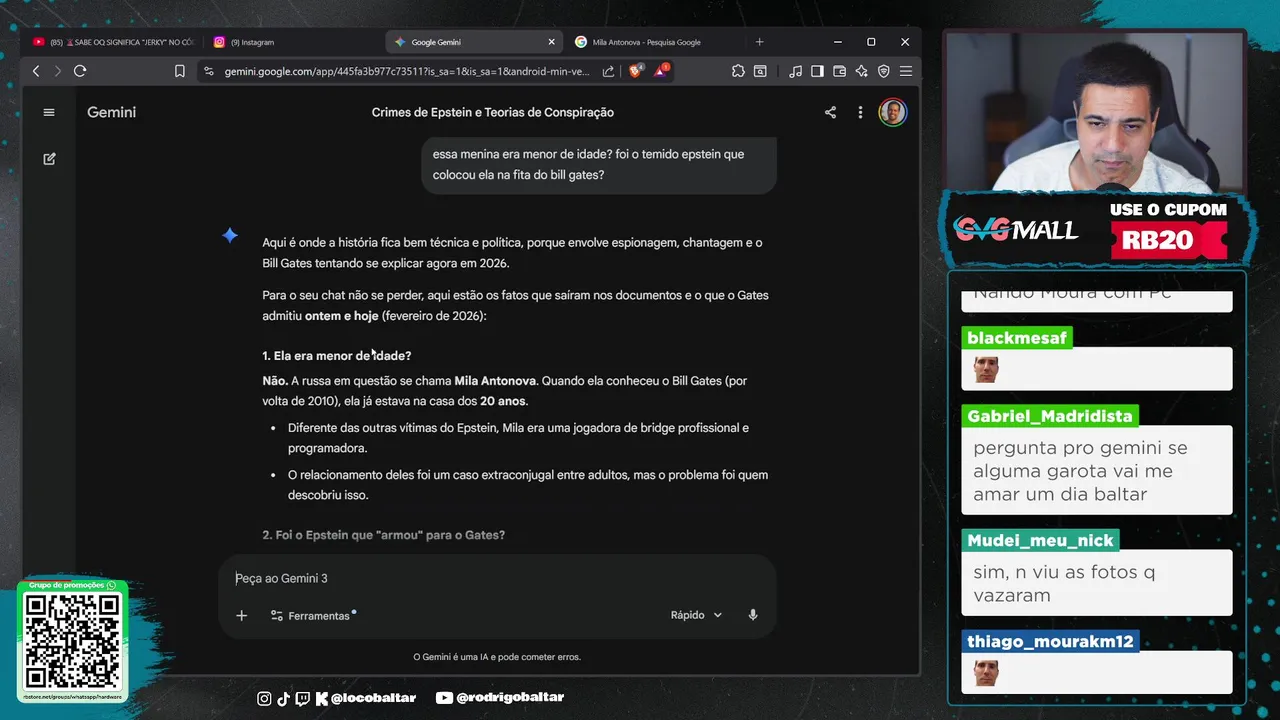Screen dimensions: 1280x720
Task: View site information next to the URL
Action: pyautogui.click(x=208, y=71)
